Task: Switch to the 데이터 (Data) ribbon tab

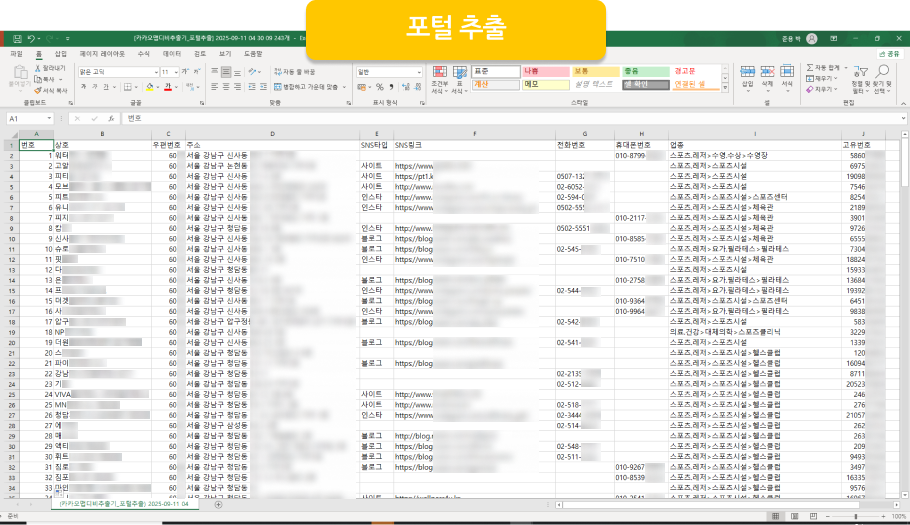Action: [x=172, y=53]
